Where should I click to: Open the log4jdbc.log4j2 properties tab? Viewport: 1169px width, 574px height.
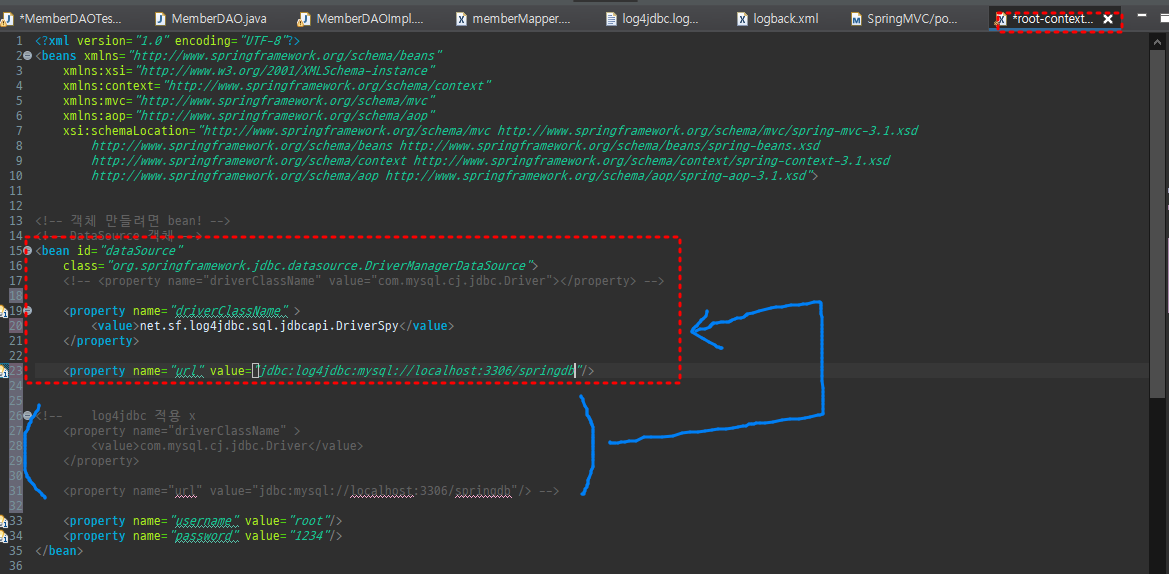pos(654,19)
